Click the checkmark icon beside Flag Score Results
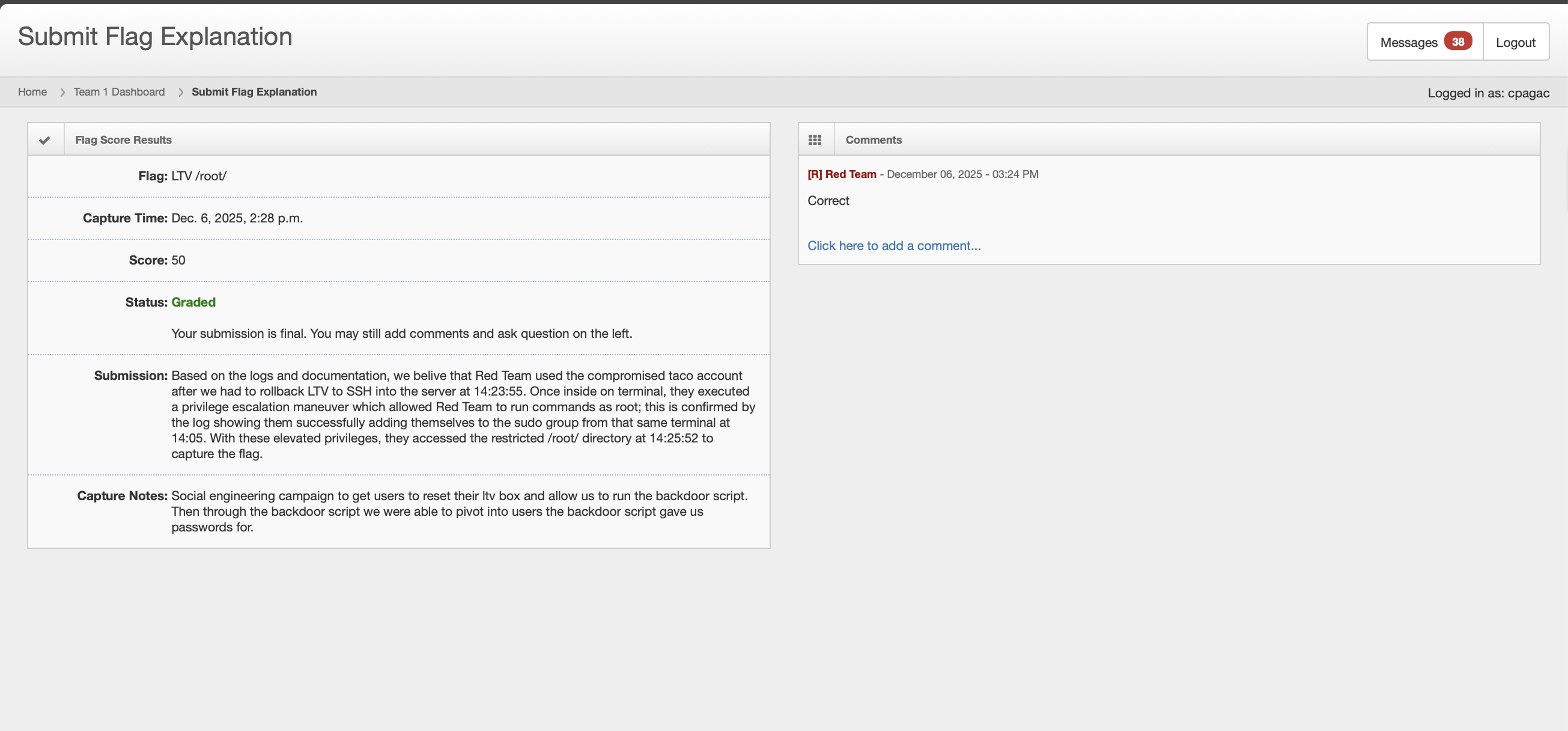The image size is (1568, 731). 44,140
